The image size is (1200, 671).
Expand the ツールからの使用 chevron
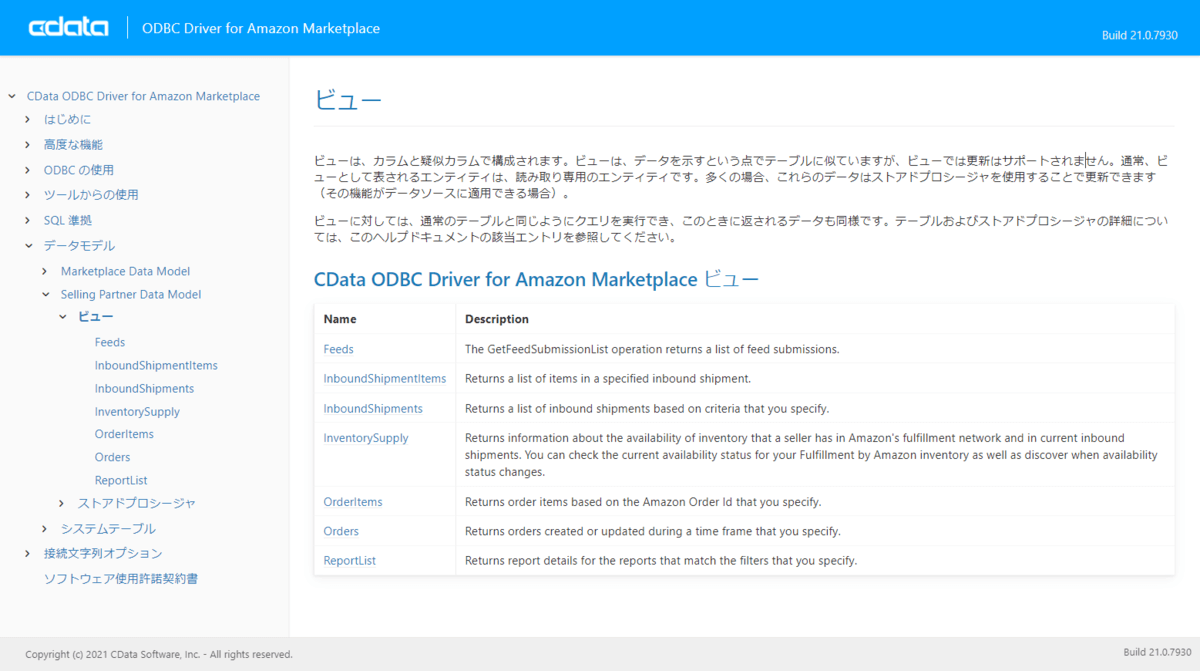point(28,195)
